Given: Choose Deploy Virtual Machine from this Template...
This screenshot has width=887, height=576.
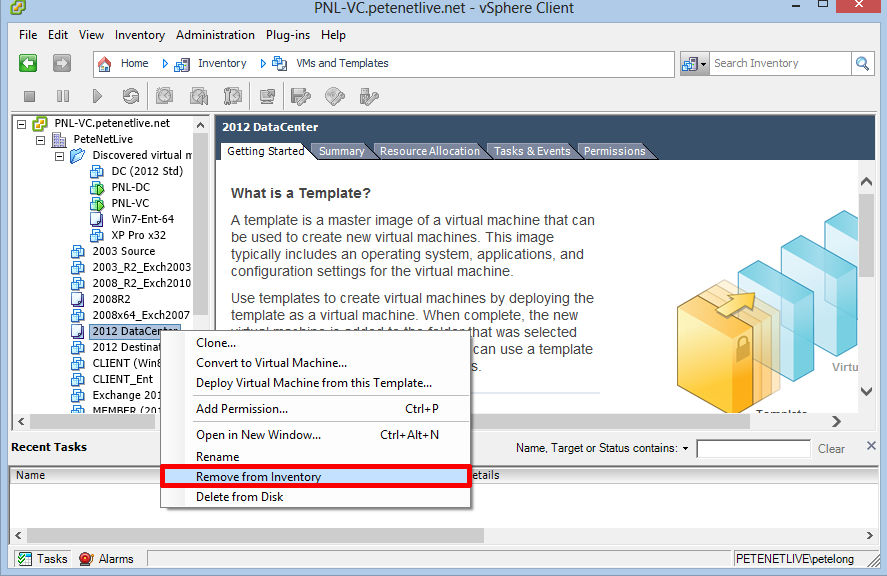Looking at the screenshot, I should pos(316,383).
